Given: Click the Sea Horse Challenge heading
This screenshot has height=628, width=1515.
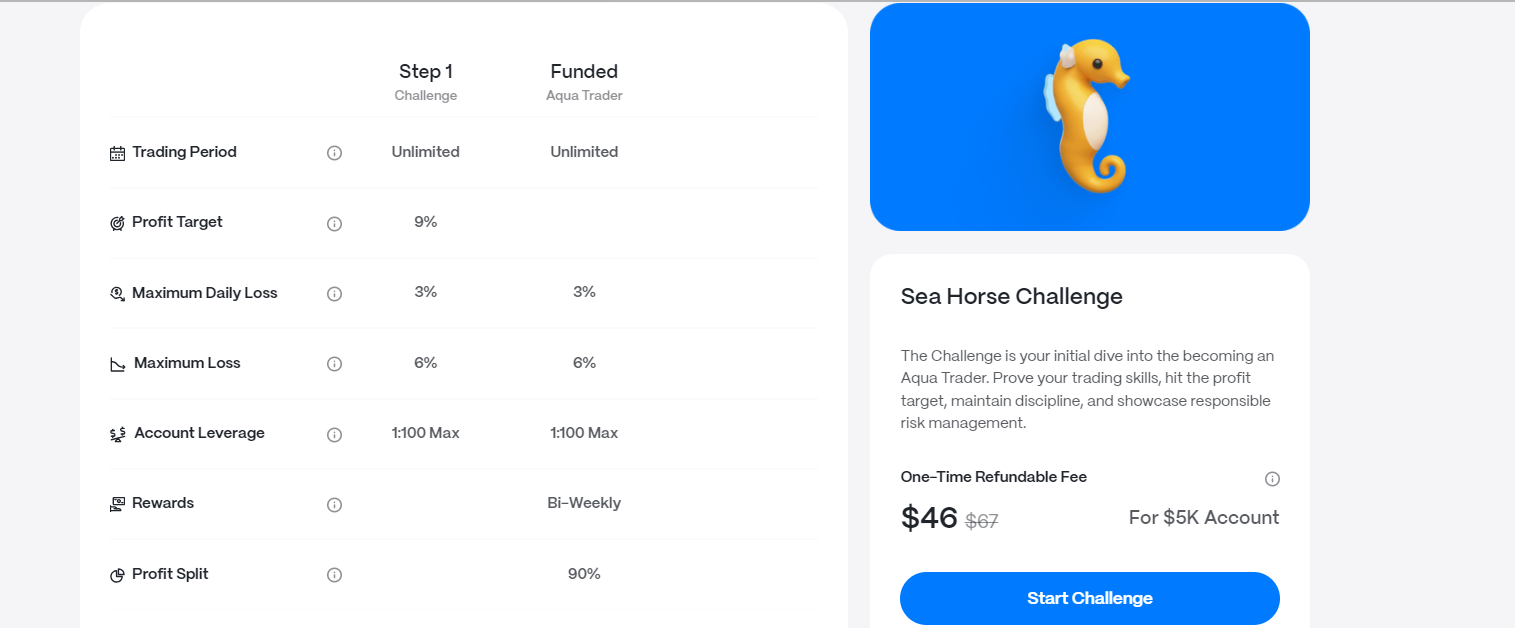Looking at the screenshot, I should 1011,296.
